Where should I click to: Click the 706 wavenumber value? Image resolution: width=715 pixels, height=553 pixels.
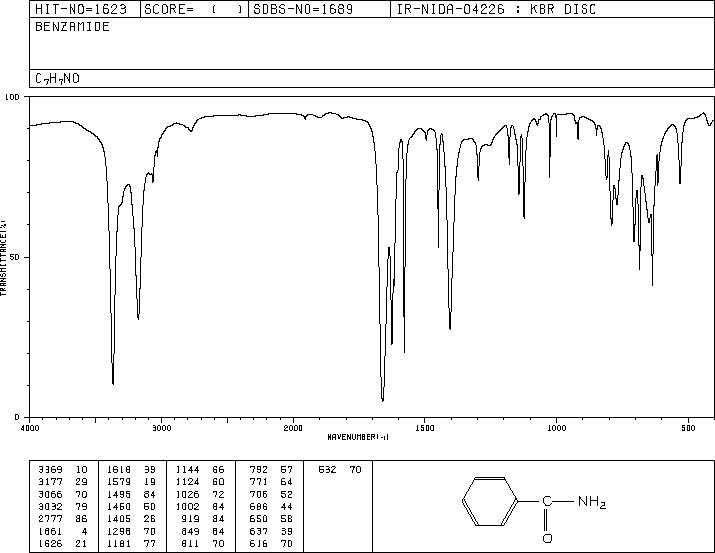[x=259, y=494]
